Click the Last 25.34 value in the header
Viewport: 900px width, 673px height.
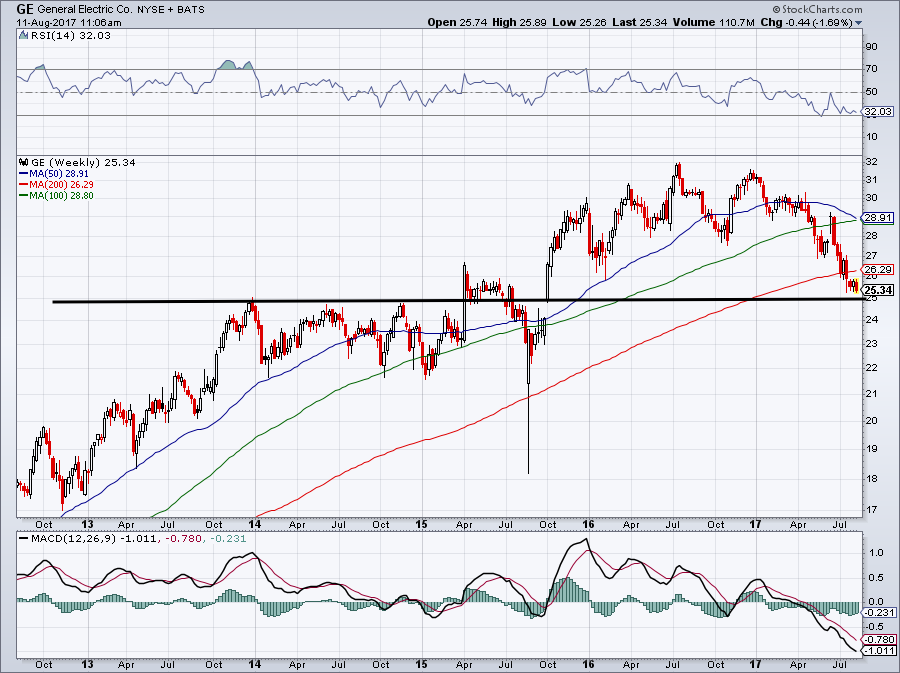point(639,22)
